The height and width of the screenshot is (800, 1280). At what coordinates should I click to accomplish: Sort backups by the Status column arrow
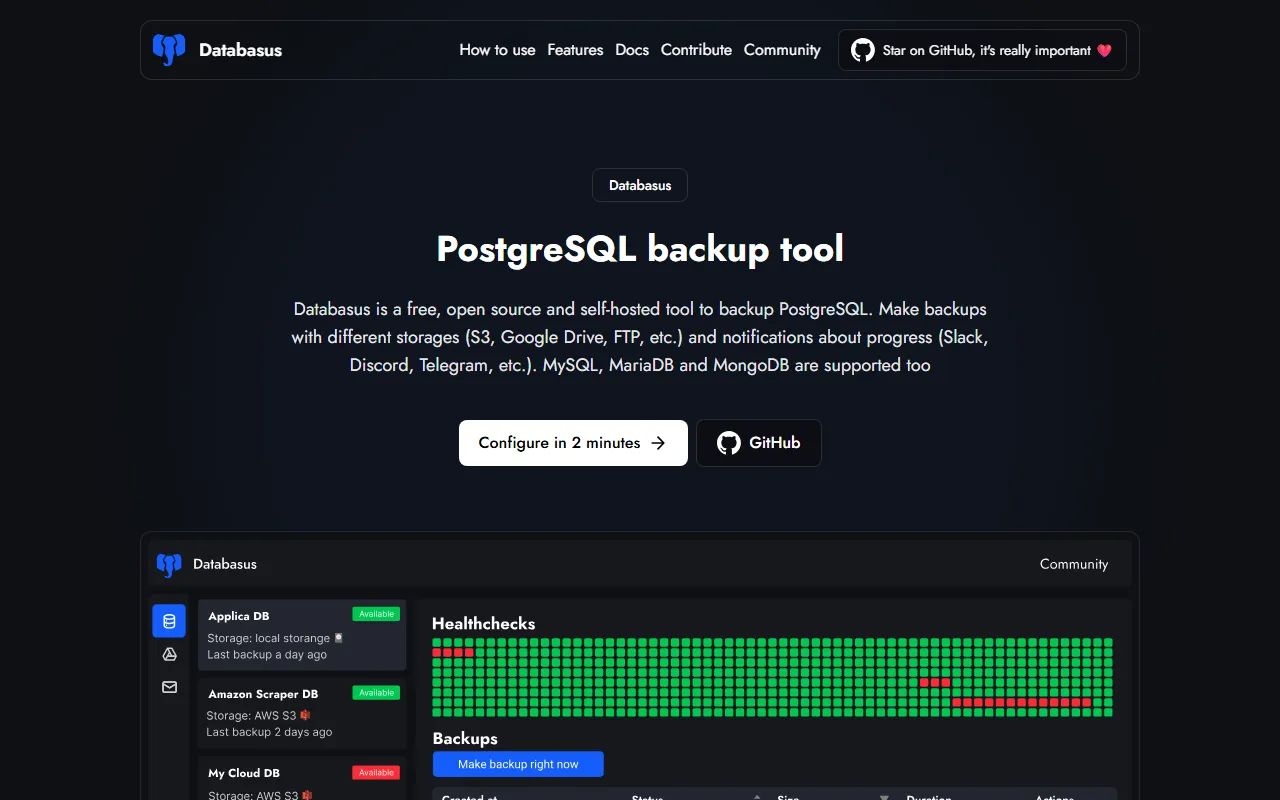click(757, 797)
